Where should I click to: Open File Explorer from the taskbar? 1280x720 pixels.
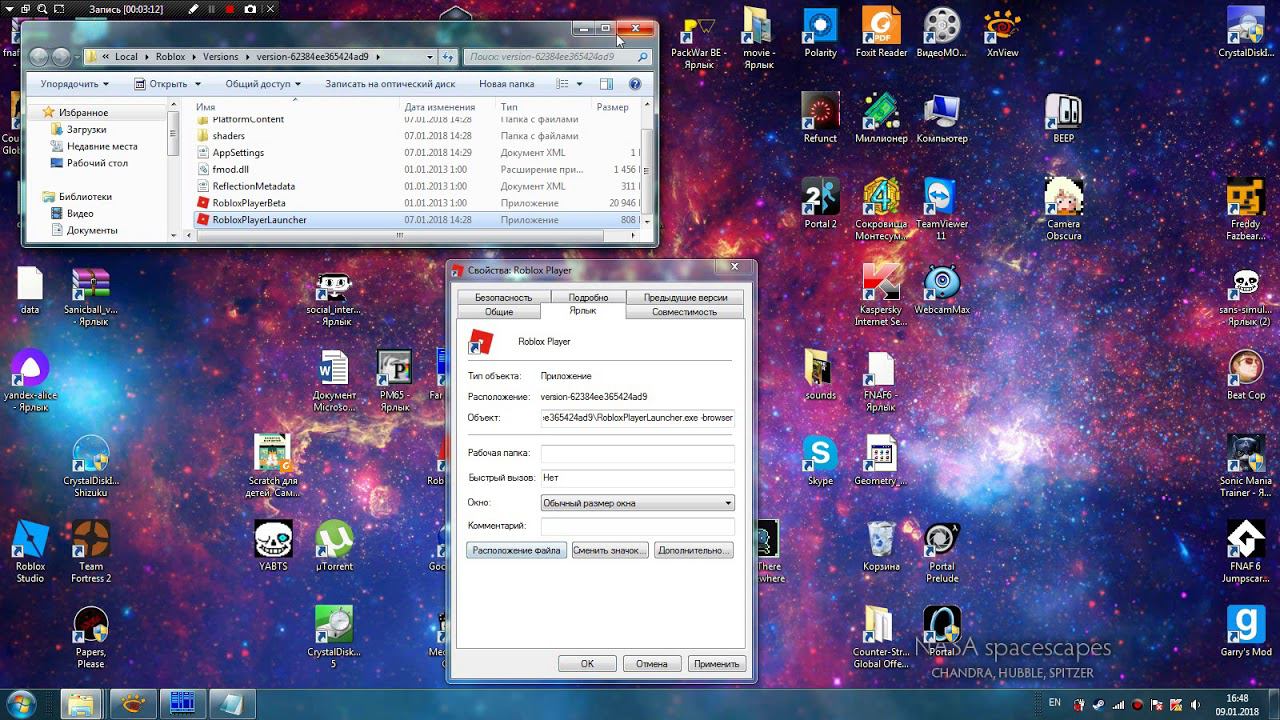coord(81,702)
